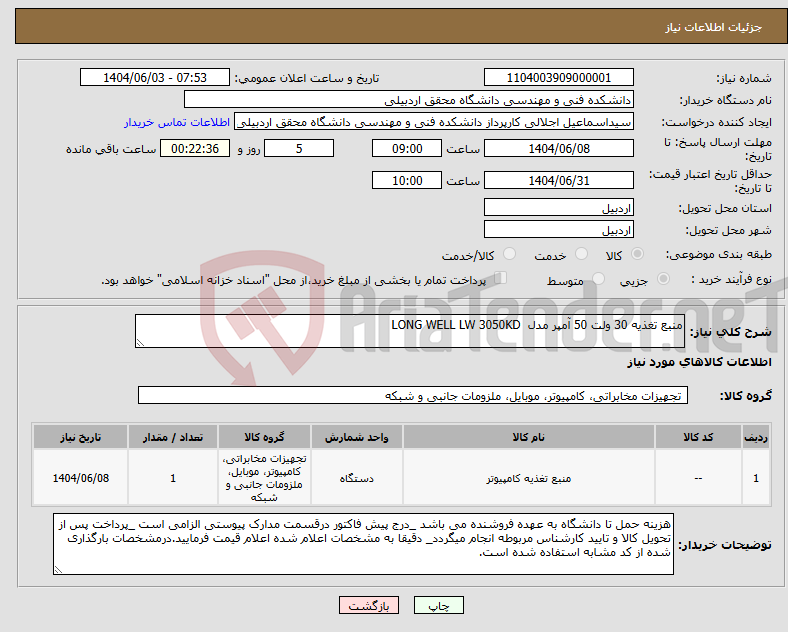Select the خدمت radio button
Viewport: 788px width, 632px height.
pyautogui.click(x=581, y=254)
